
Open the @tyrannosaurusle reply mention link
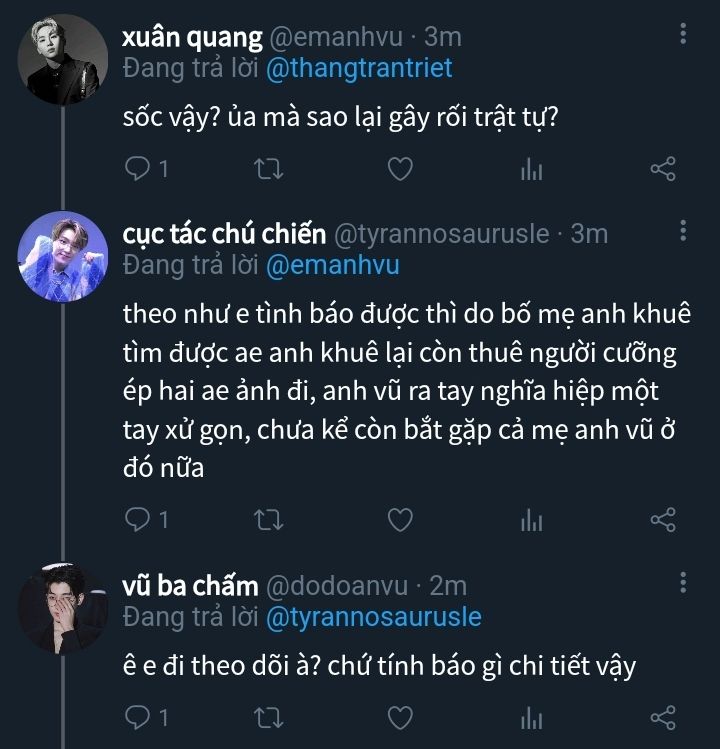tap(373, 616)
